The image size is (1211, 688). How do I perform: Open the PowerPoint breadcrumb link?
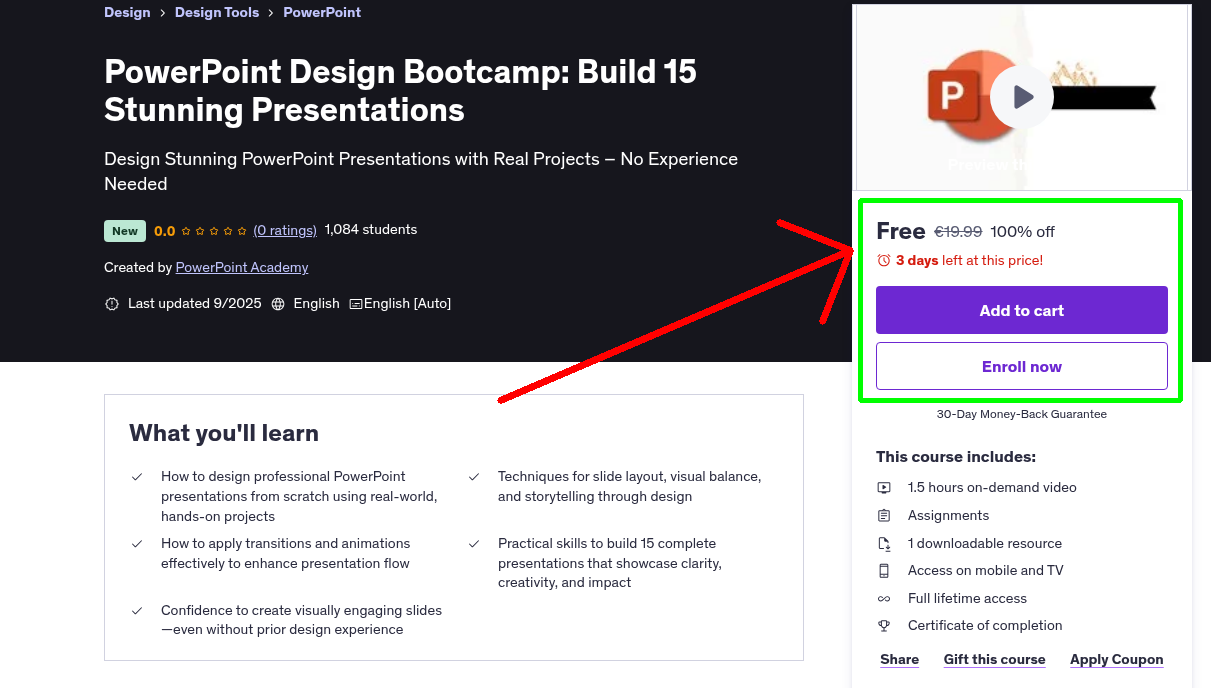coord(322,12)
